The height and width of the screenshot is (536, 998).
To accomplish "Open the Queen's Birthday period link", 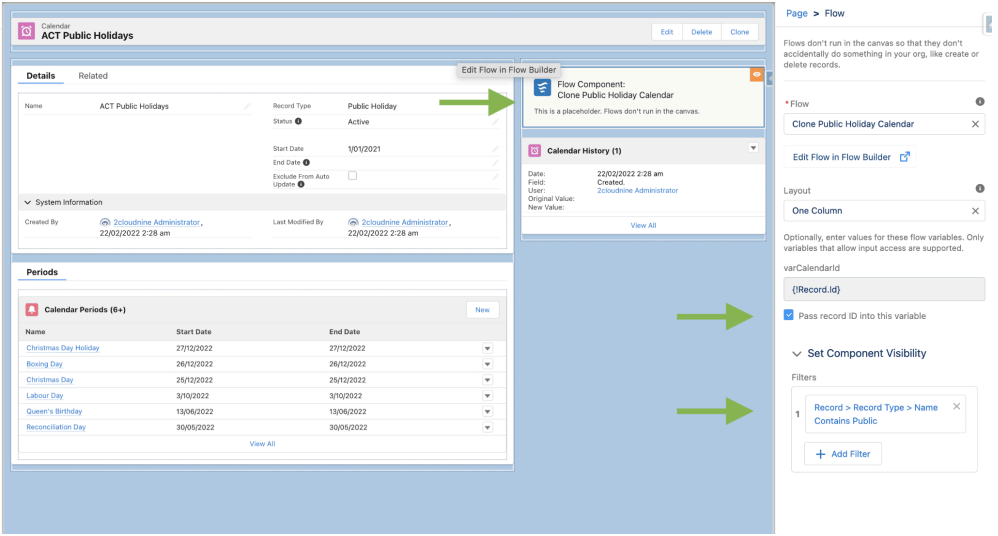I will [x=54, y=411].
